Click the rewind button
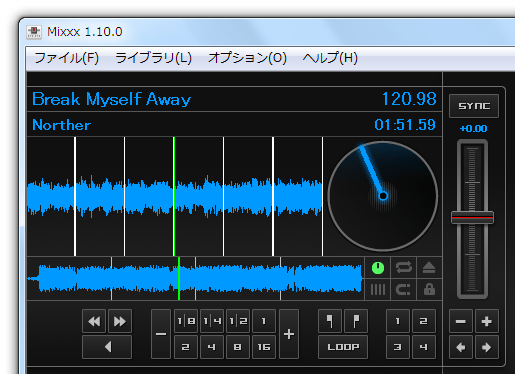This screenshot has height=374, width=515. click(x=94, y=321)
